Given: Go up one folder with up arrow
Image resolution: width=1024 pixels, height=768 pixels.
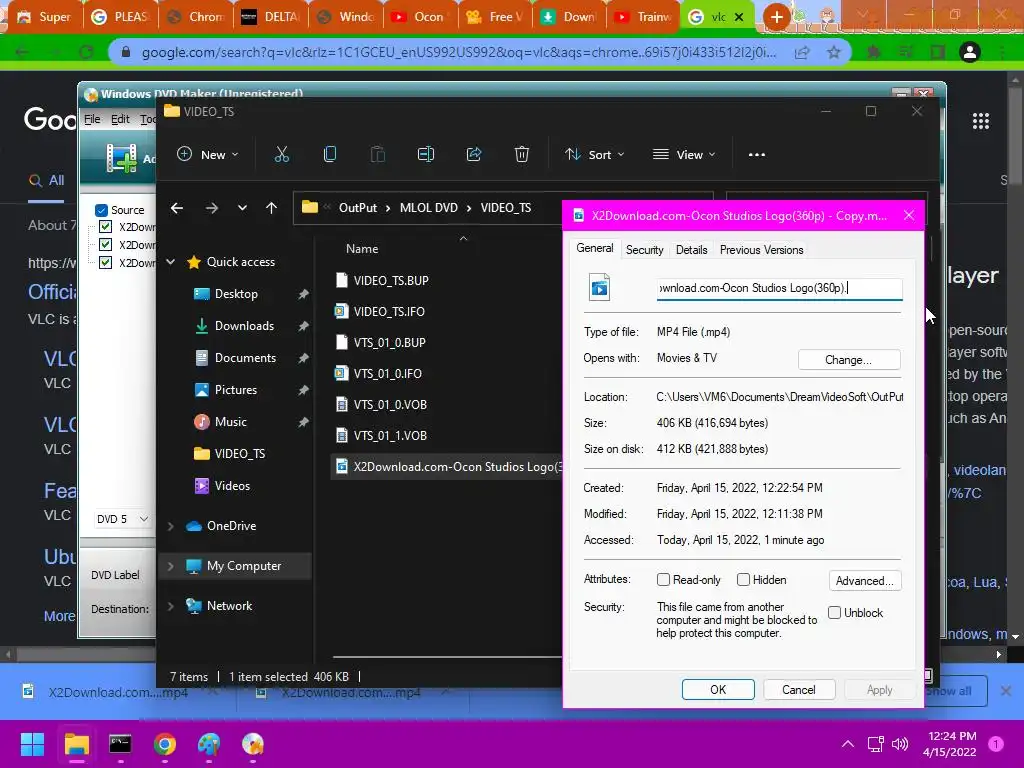Looking at the screenshot, I should (272, 208).
